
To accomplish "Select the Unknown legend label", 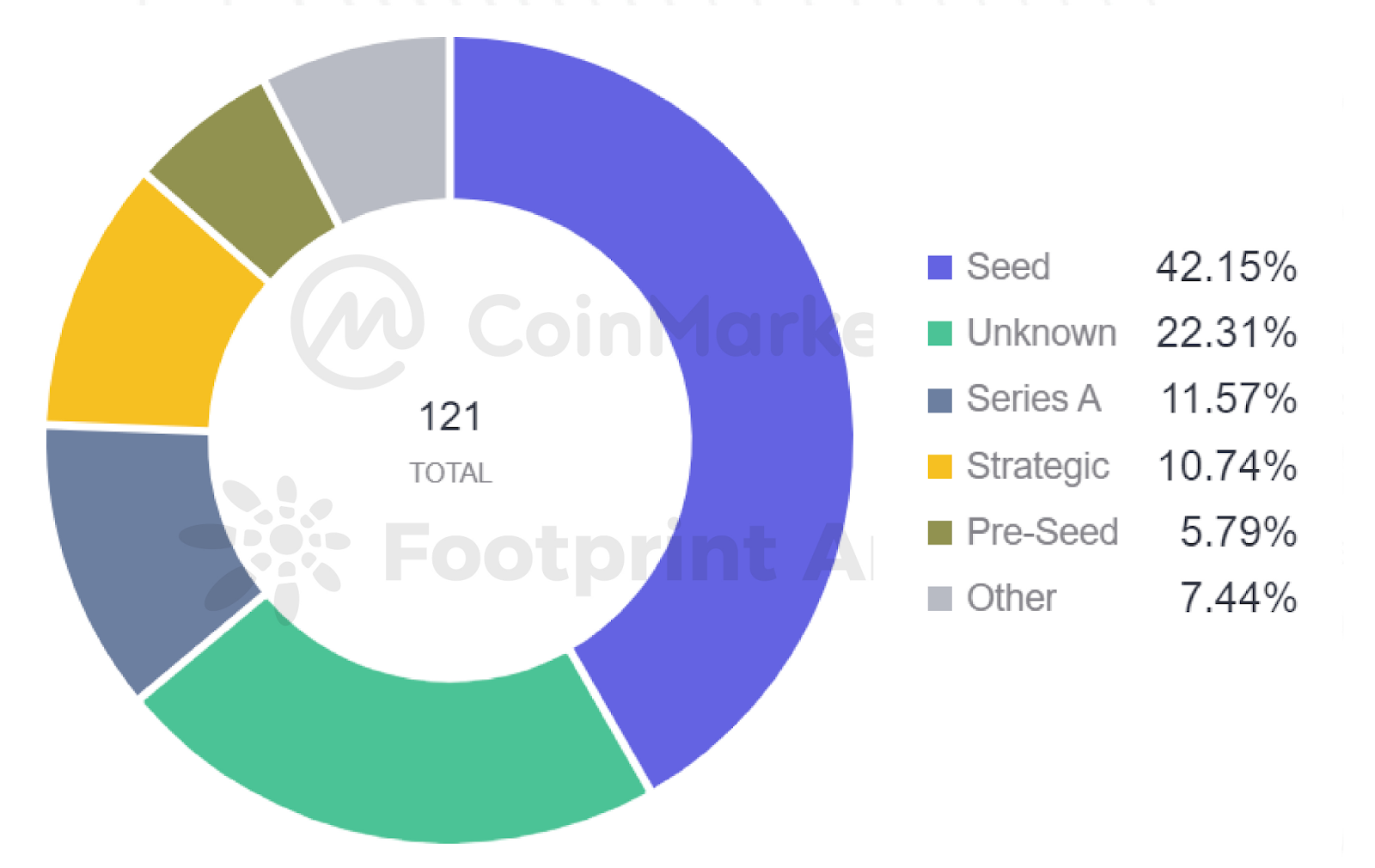I will coord(1041,333).
